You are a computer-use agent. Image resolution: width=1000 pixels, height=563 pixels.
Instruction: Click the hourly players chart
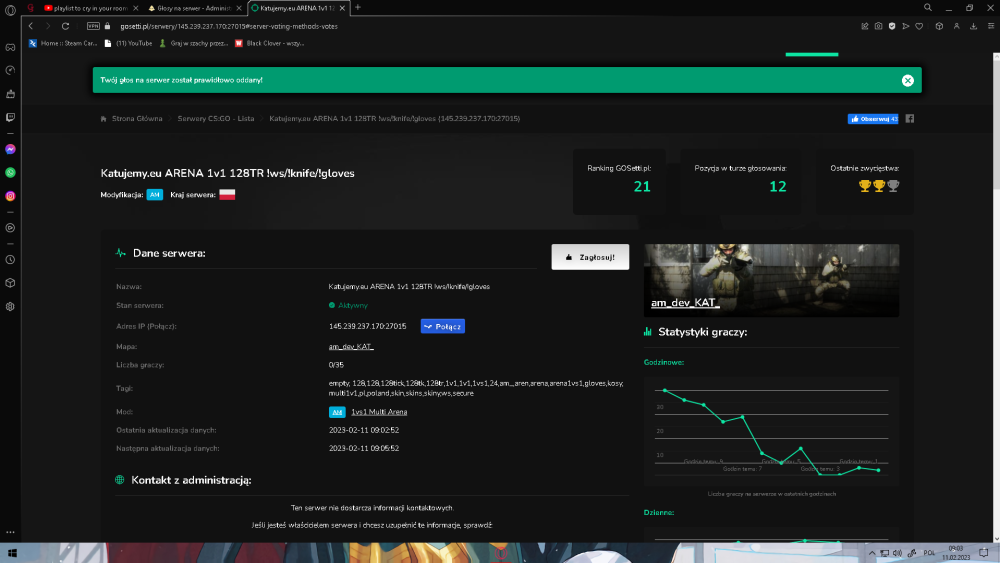[771, 431]
